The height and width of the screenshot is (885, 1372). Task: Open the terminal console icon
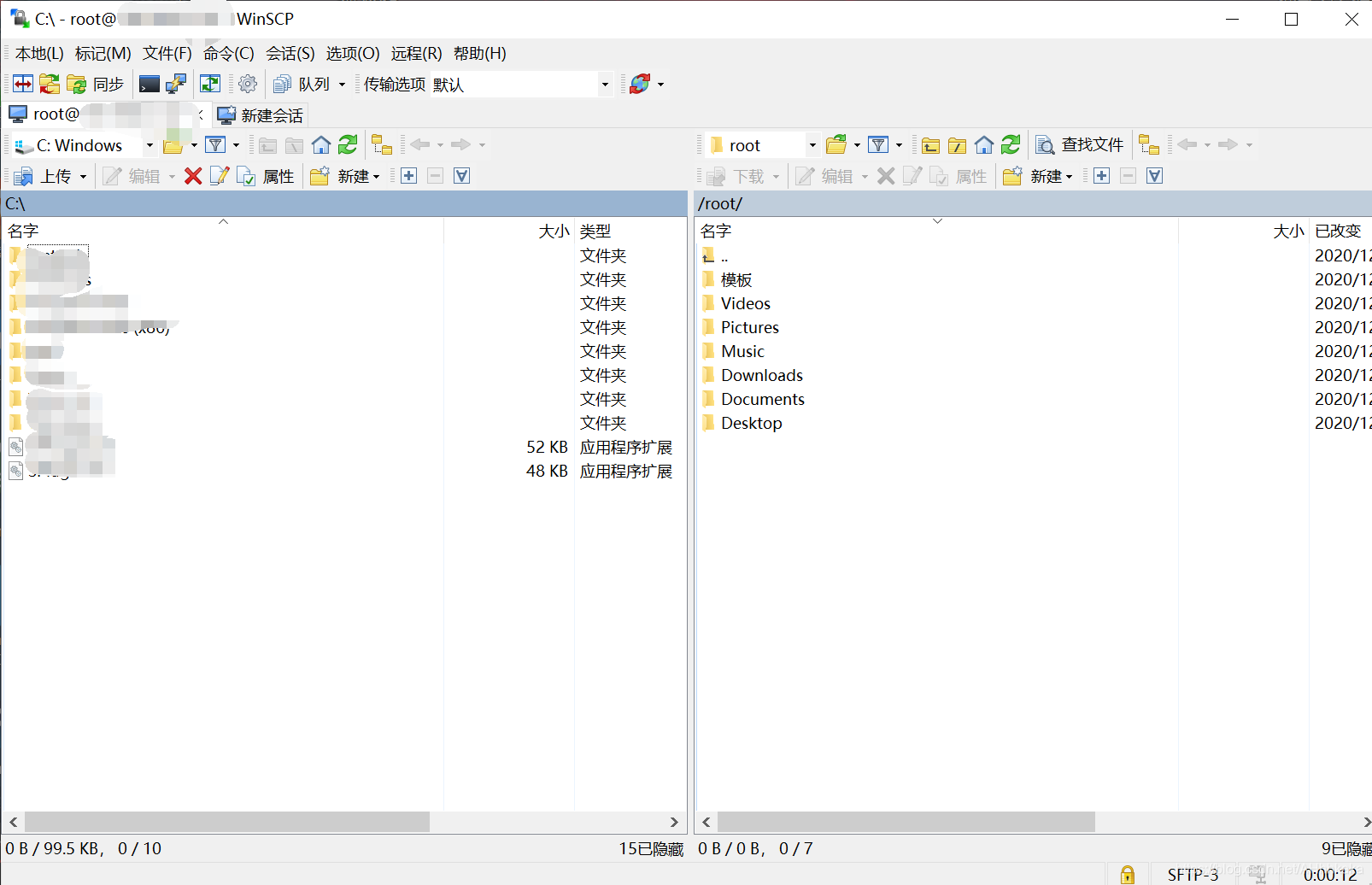tap(150, 84)
